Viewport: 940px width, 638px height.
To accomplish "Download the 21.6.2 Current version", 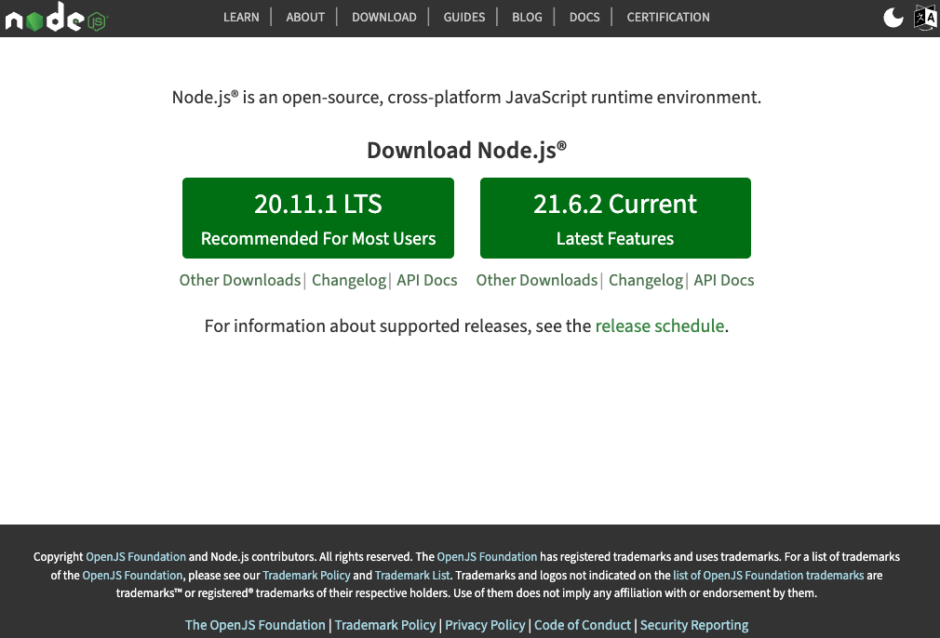I will coord(615,217).
